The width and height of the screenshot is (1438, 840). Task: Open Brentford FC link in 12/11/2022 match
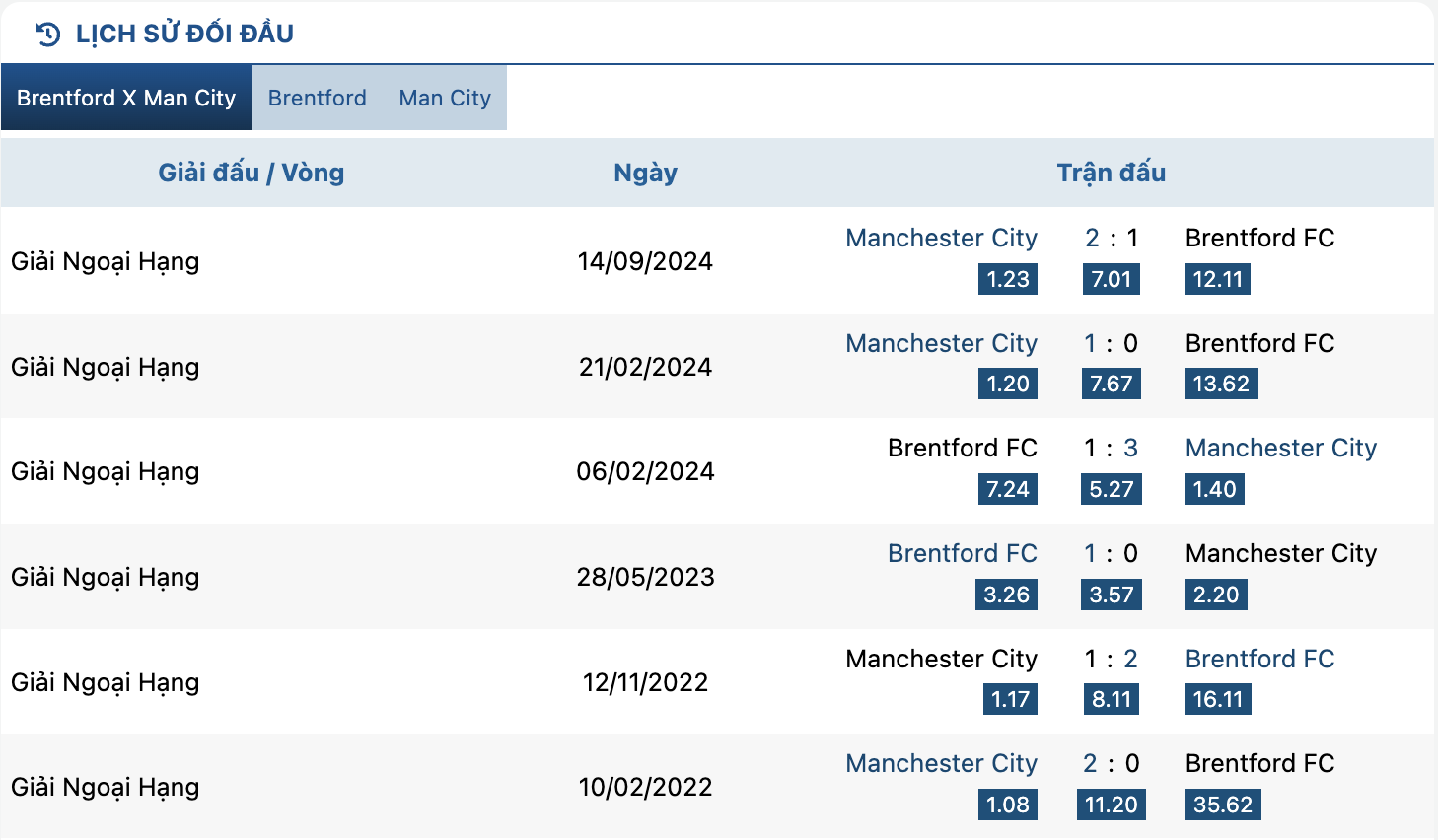coord(1259,659)
